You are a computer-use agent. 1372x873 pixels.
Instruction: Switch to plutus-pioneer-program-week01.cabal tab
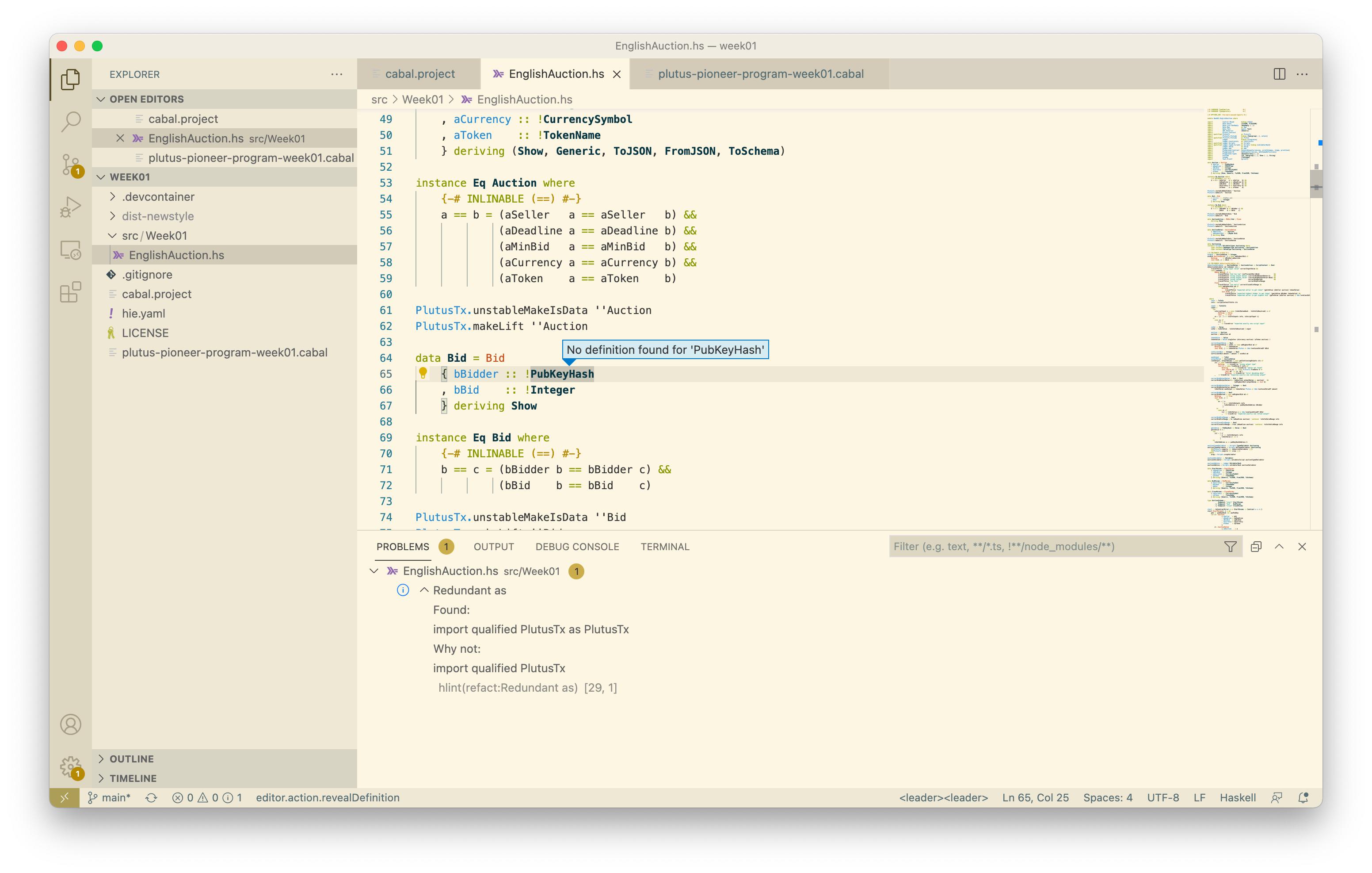(760, 74)
